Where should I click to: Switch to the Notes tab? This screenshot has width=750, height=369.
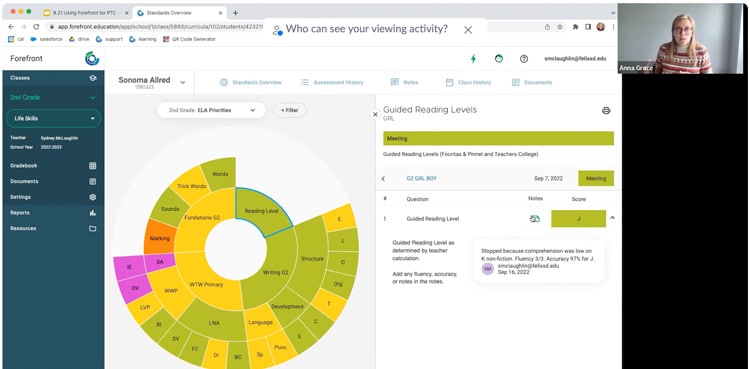point(405,82)
